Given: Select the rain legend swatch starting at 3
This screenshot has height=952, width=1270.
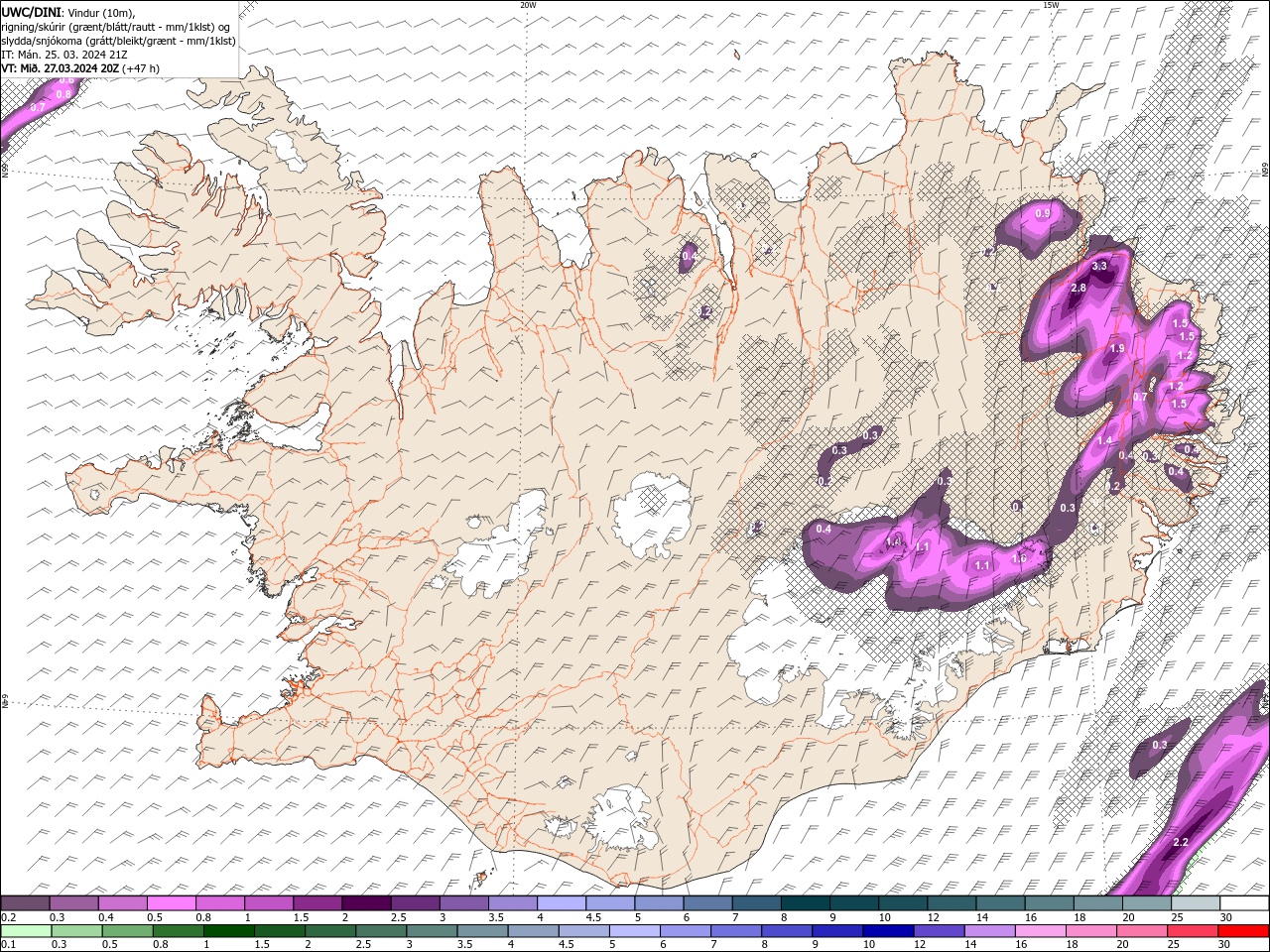Looking at the screenshot, I should [x=432, y=930].
